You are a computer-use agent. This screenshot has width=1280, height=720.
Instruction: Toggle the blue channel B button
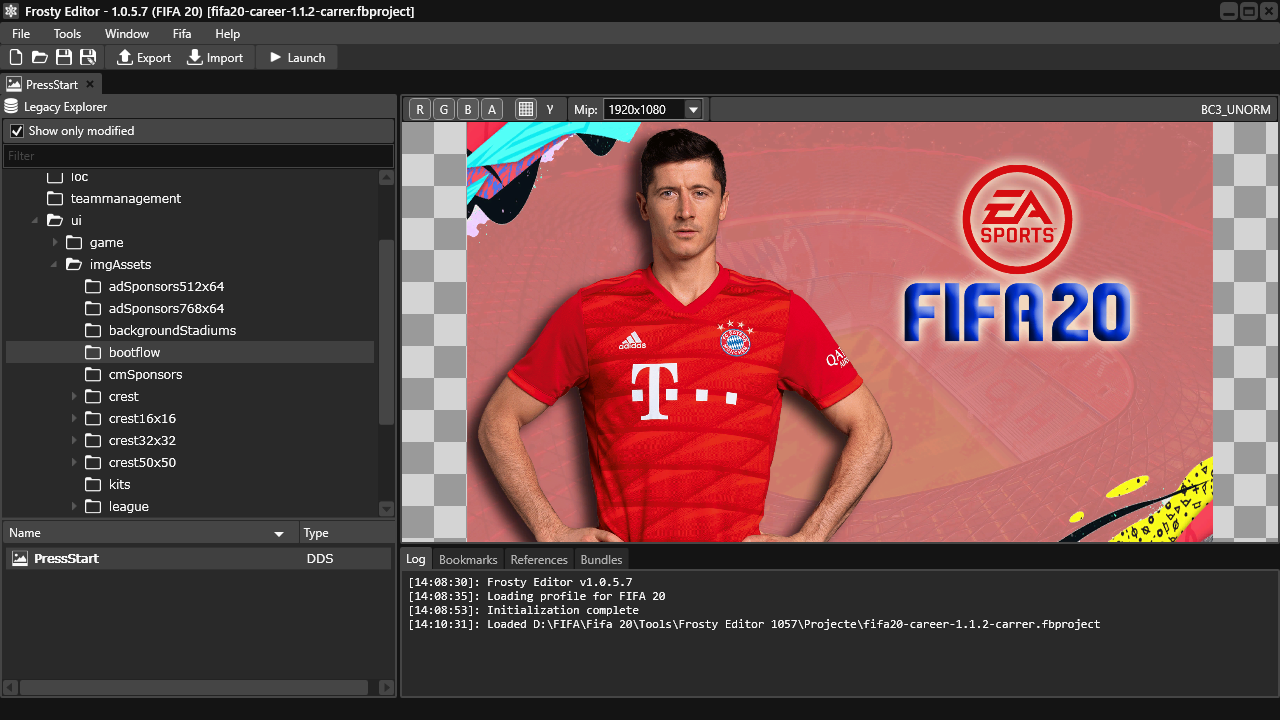pyautogui.click(x=468, y=109)
